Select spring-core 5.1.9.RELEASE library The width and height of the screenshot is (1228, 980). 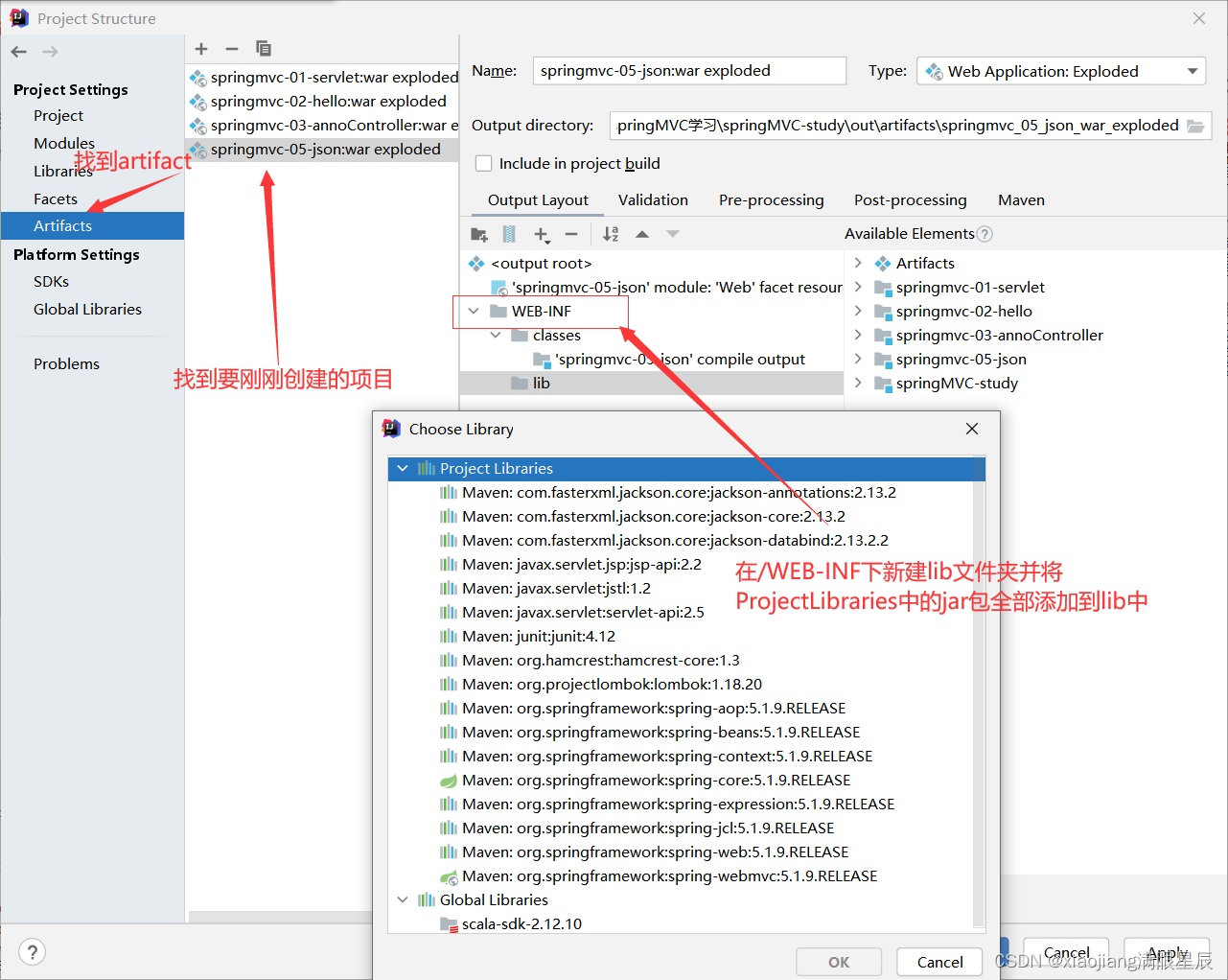(656, 781)
